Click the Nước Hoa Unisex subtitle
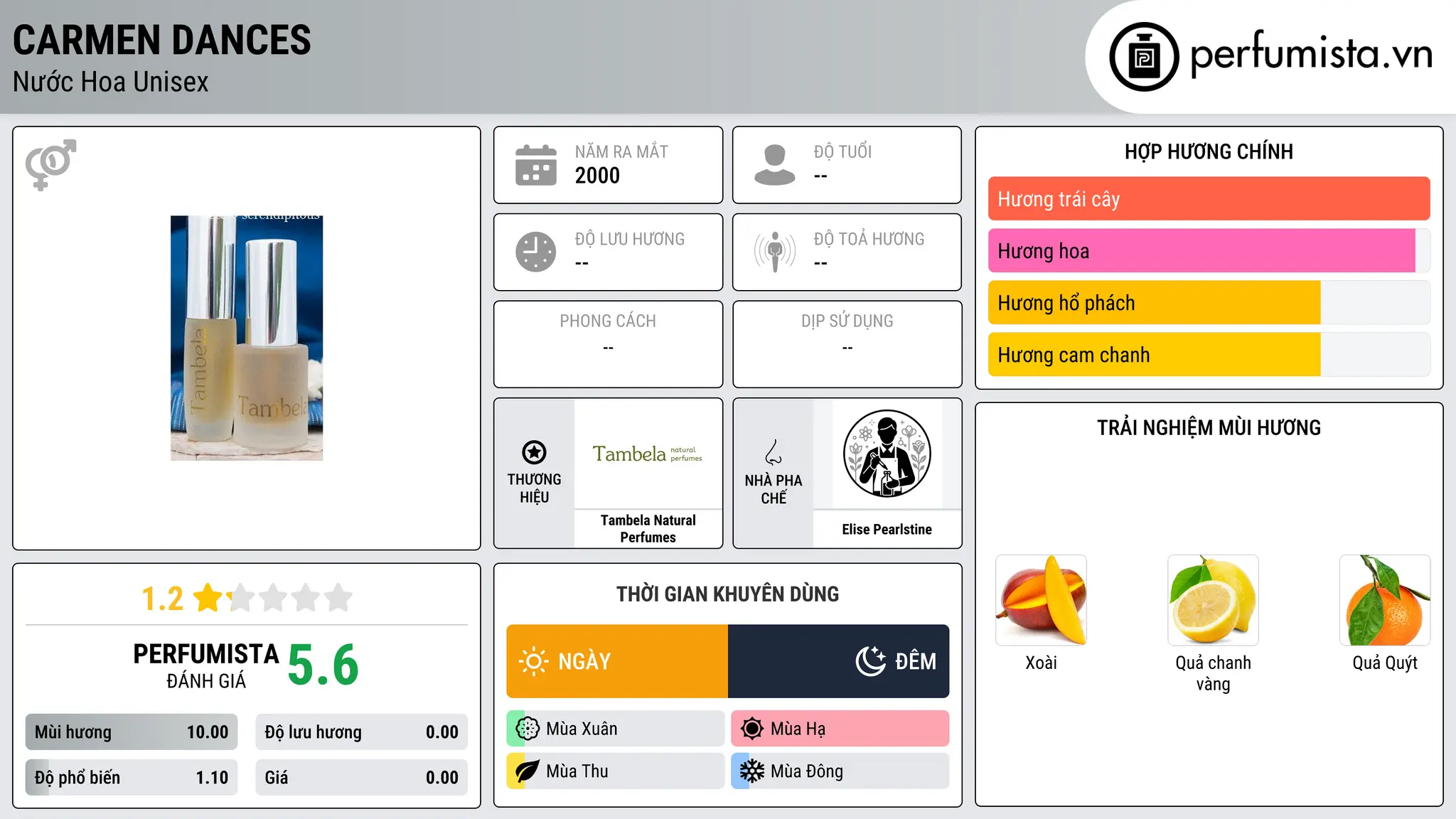 111,82
